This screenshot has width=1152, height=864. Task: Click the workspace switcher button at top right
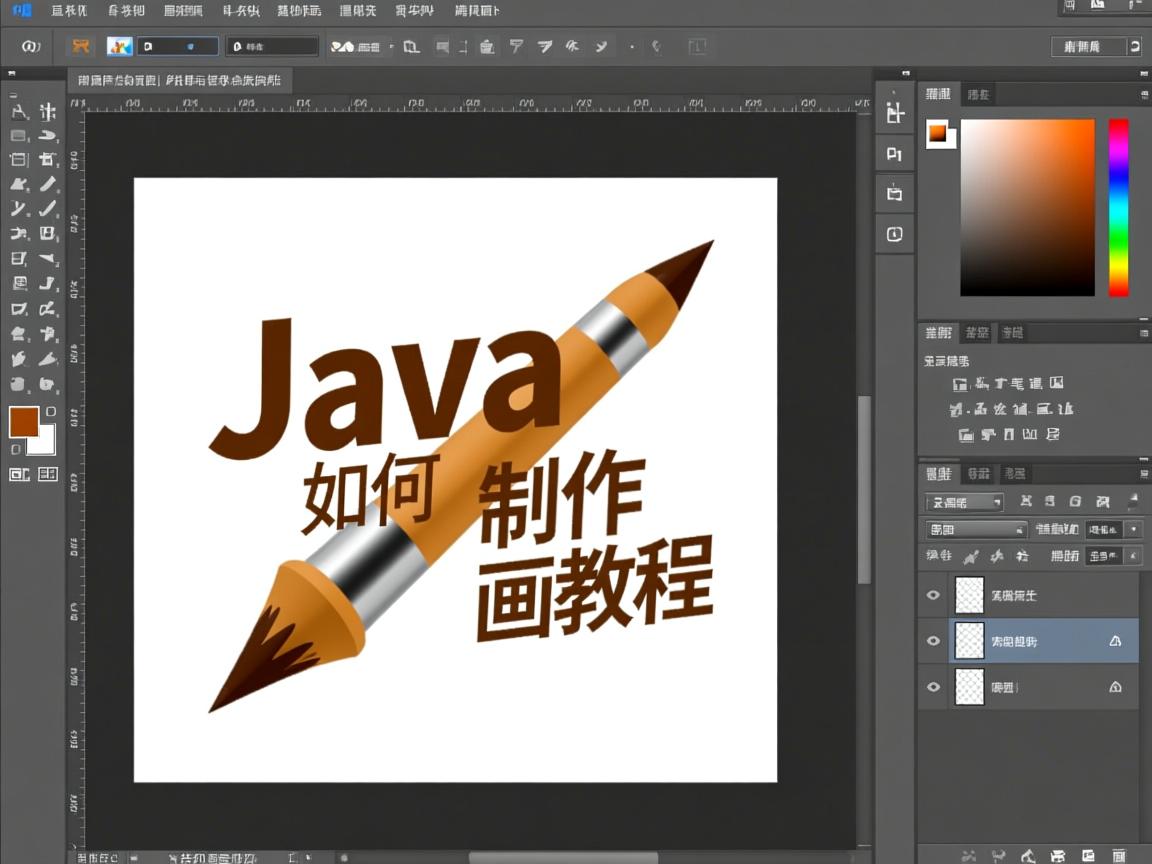pos(1095,45)
